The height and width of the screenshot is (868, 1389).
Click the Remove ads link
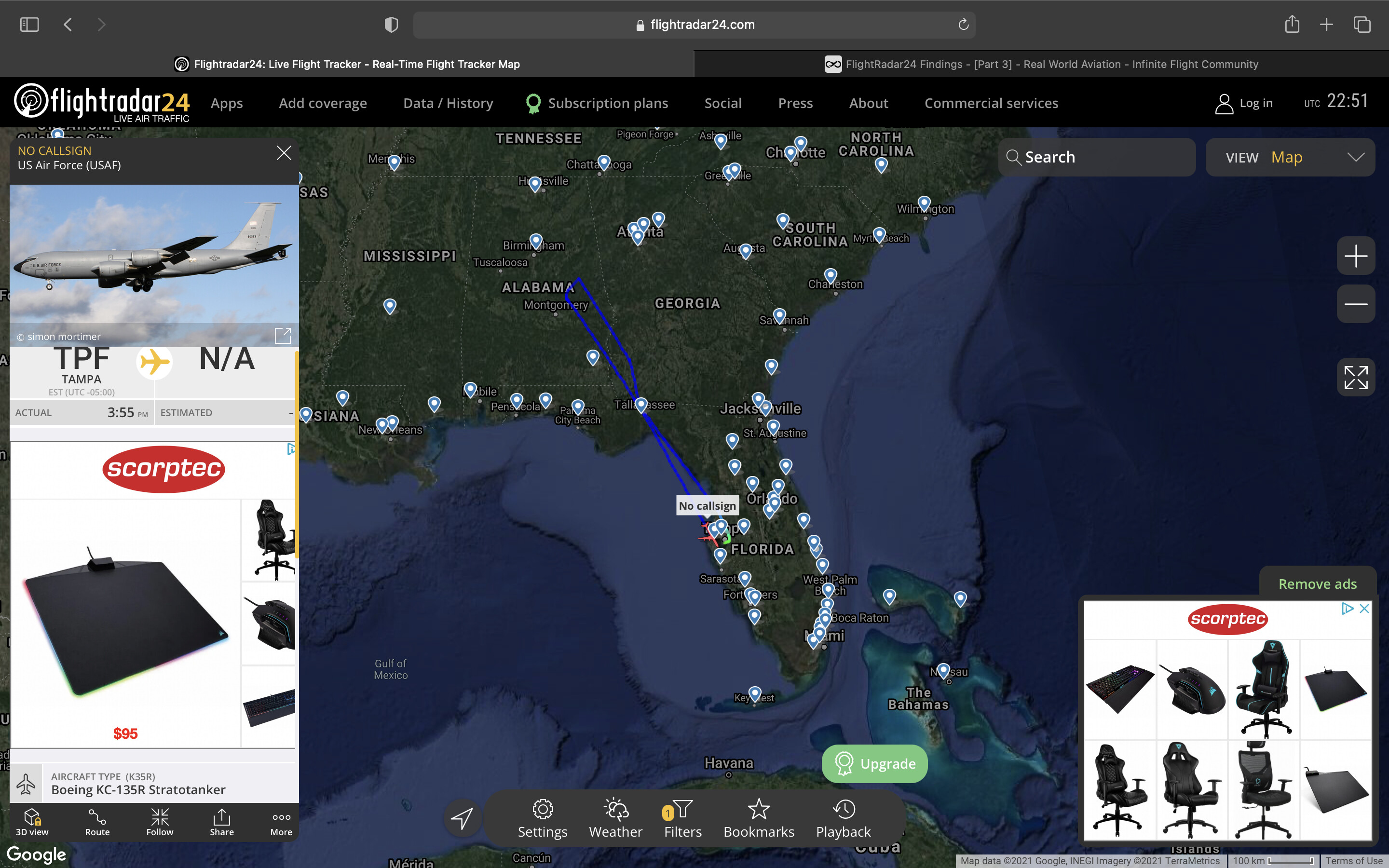(x=1317, y=584)
